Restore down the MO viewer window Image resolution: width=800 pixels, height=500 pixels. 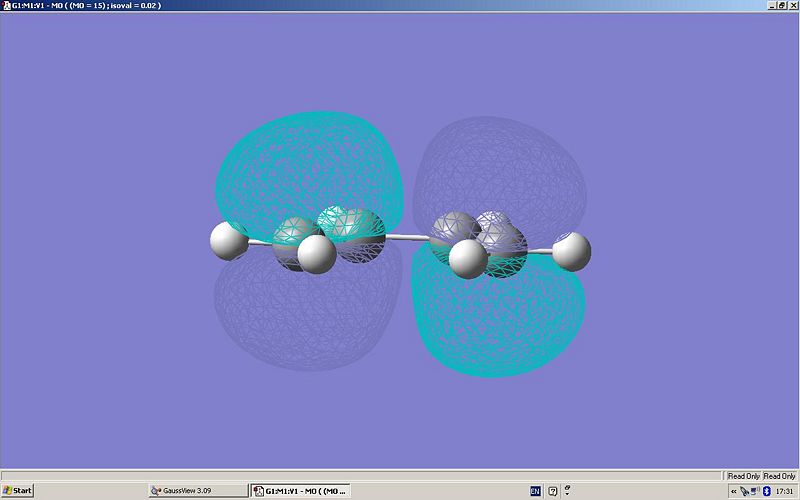782,6
